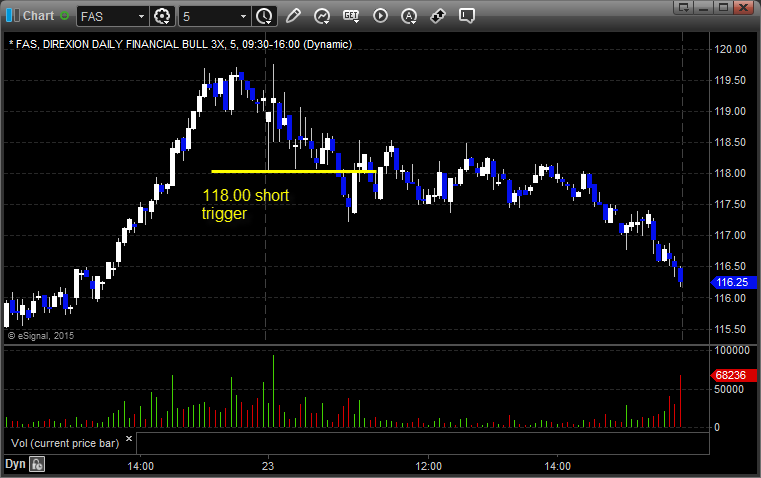761x478 pixels.
Task: Click the FAS Direxion chart title text
Action: coord(180,44)
